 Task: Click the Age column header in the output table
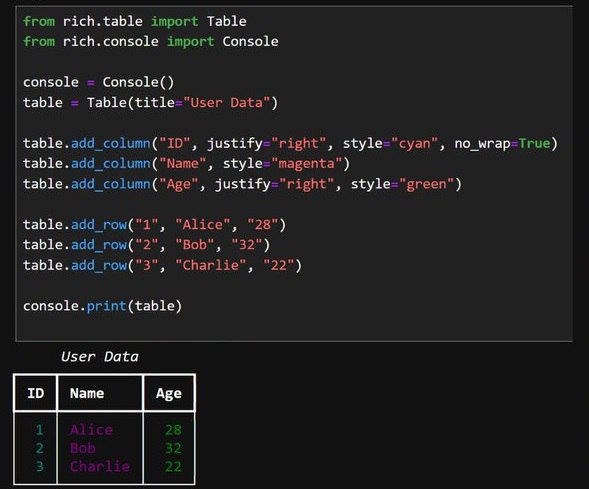click(x=169, y=394)
